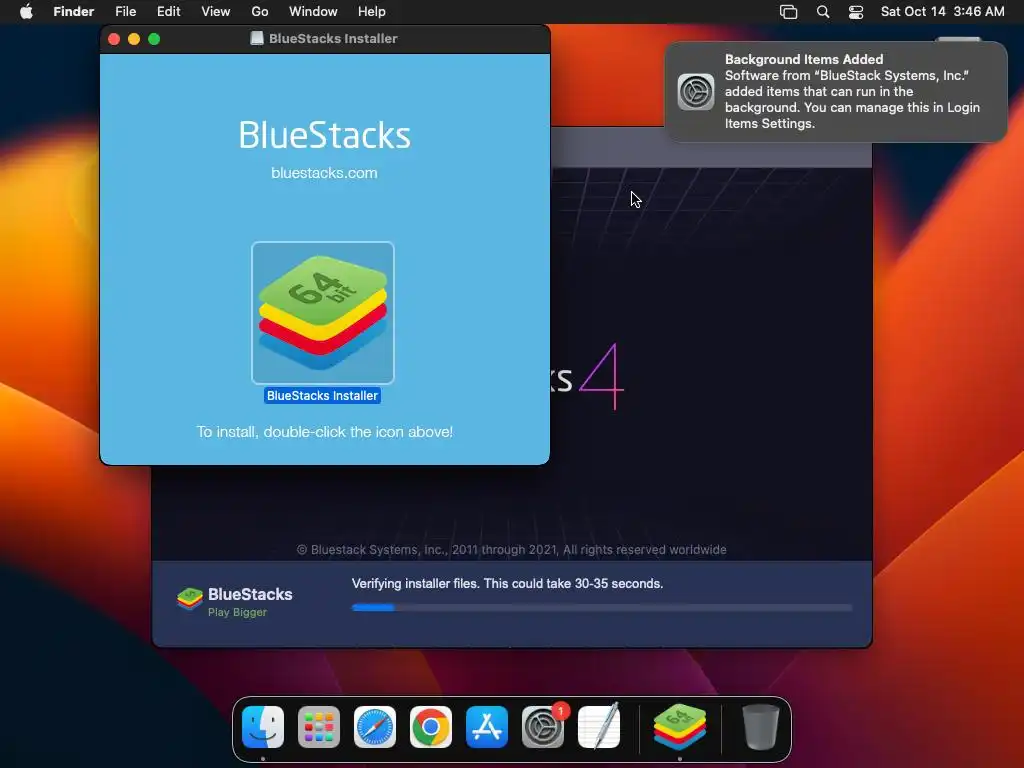Launch Google Chrome from the dock
Image resolution: width=1024 pixels, height=768 pixels.
430,727
